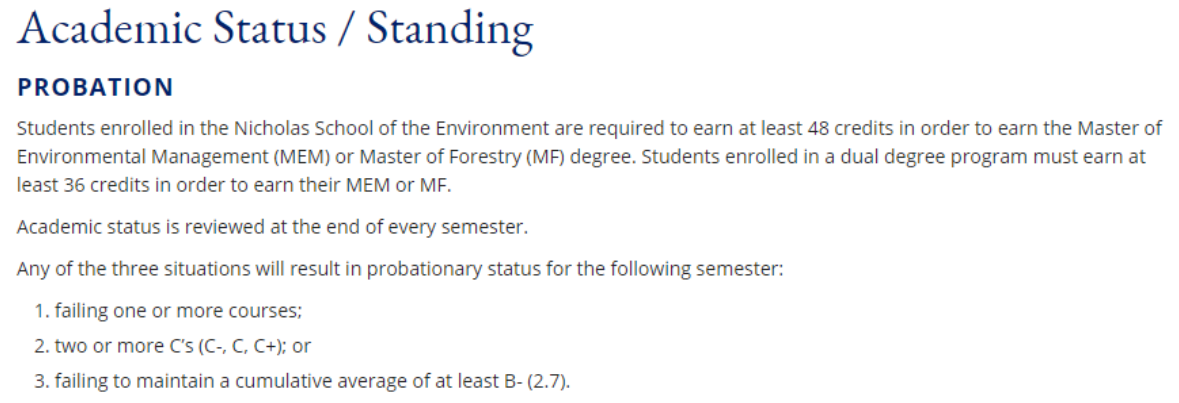Click the sentence introducing the three situations
The height and width of the screenshot is (403, 1179).
[400, 269]
